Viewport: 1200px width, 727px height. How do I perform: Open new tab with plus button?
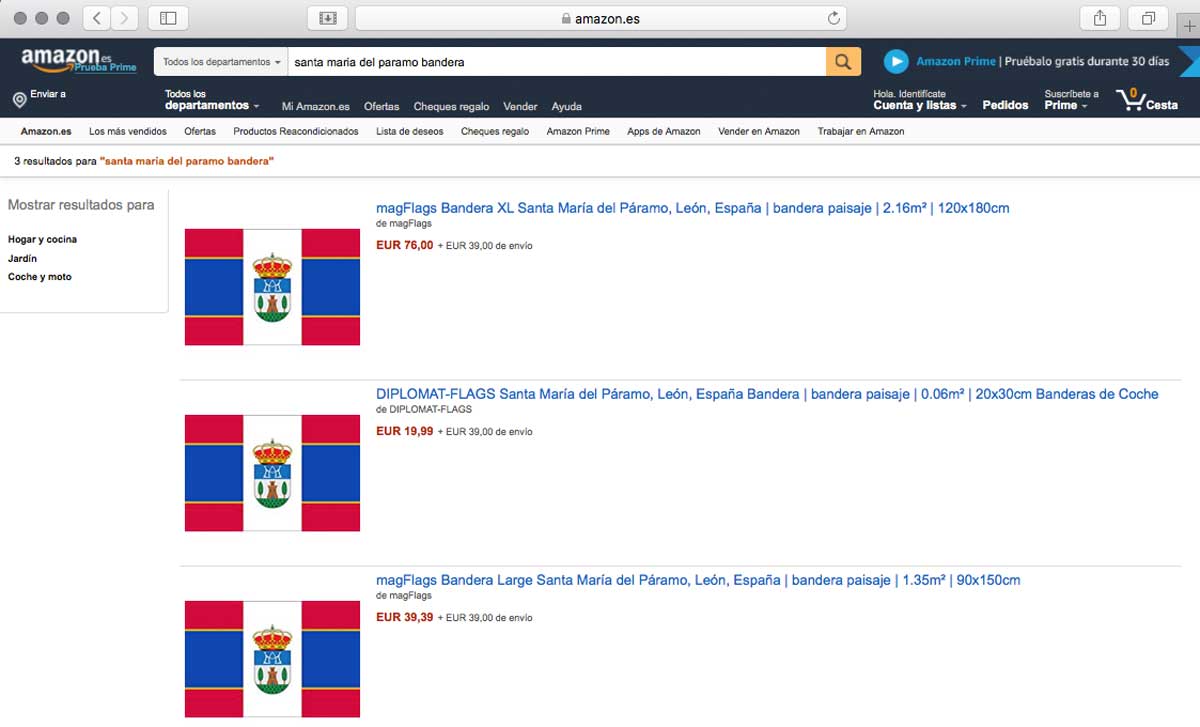click(1187, 25)
